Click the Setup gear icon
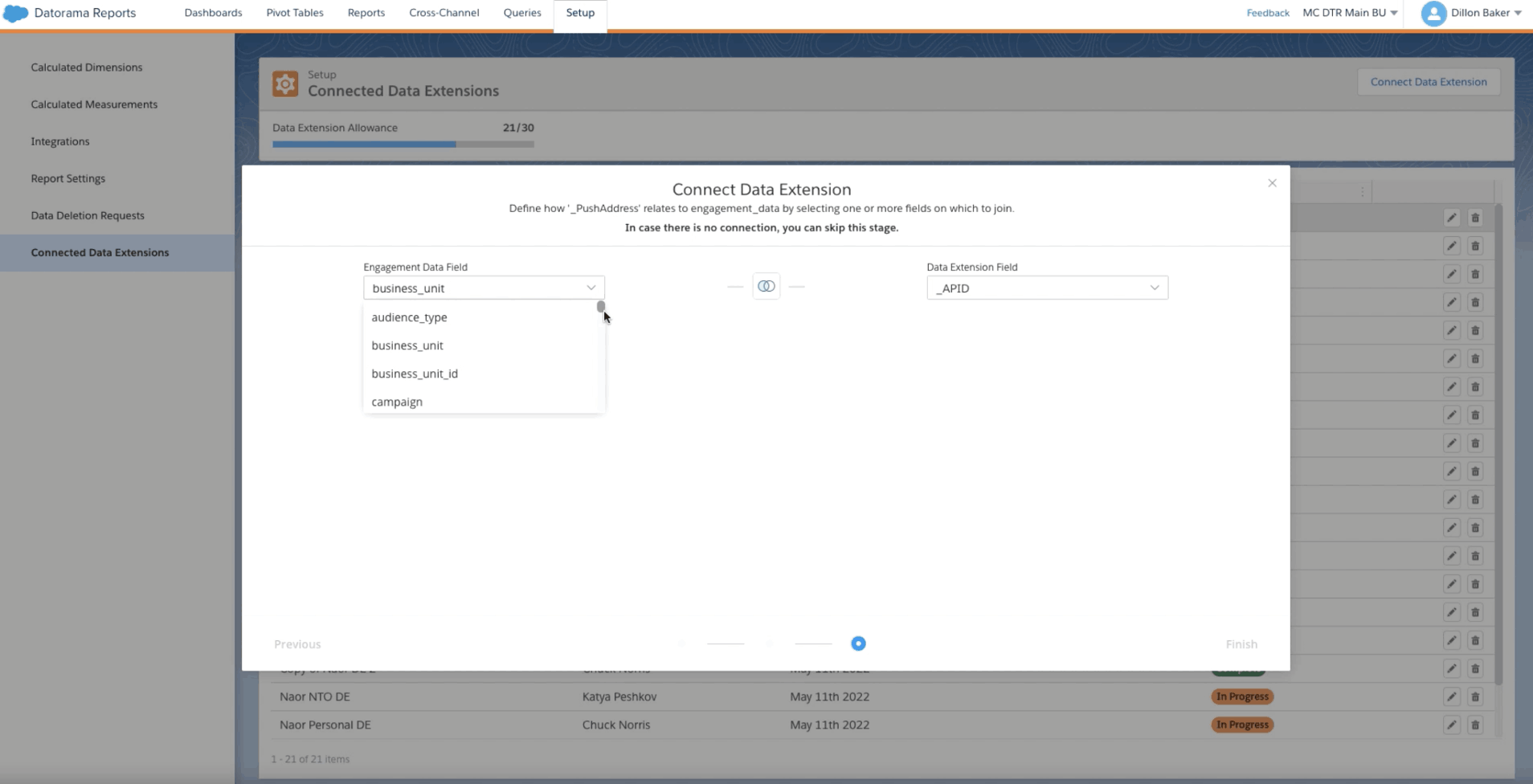The width and height of the screenshot is (1533, 784). tap(284, 84)
